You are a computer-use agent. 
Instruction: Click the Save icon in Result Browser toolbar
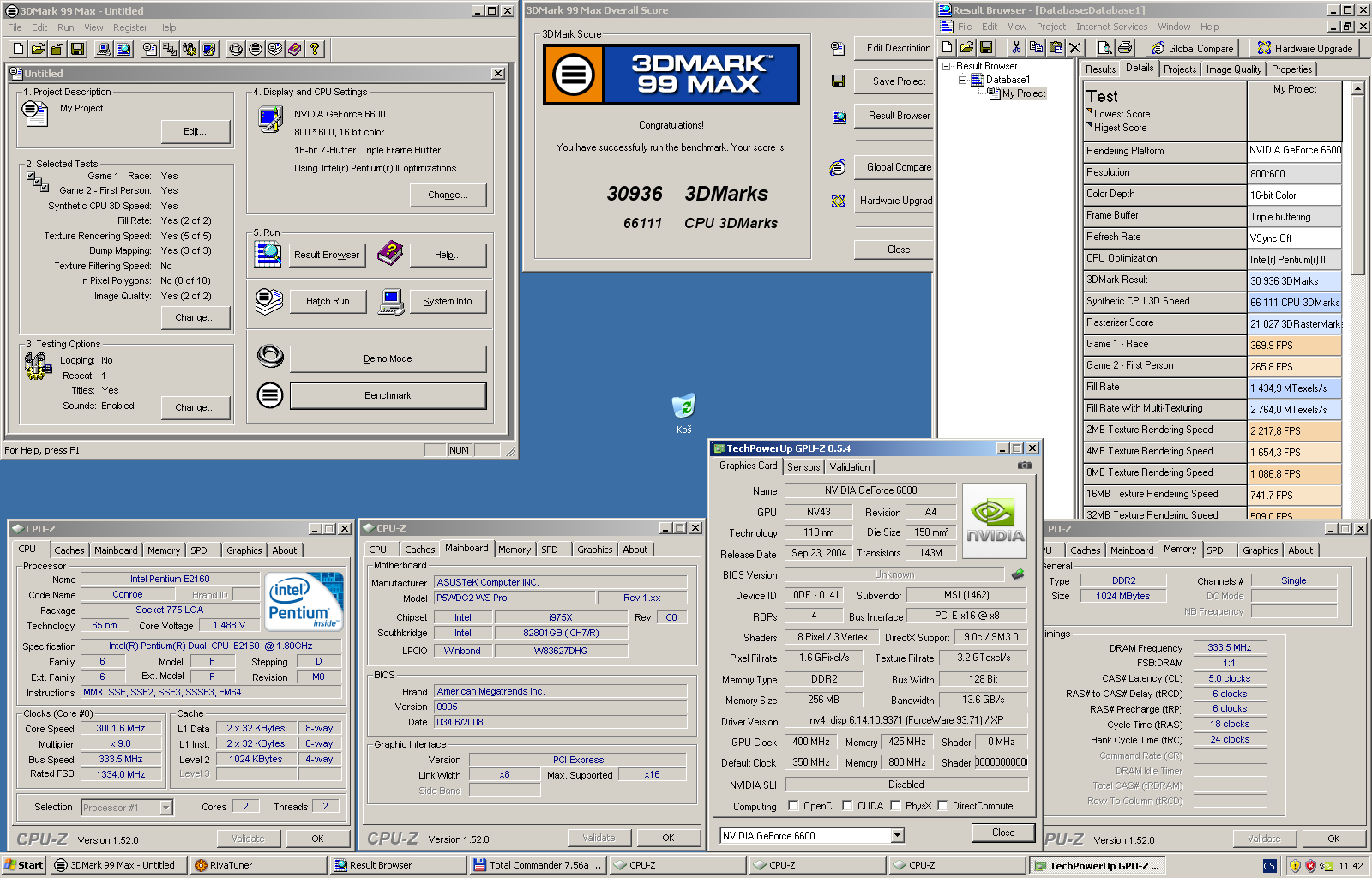986,47
